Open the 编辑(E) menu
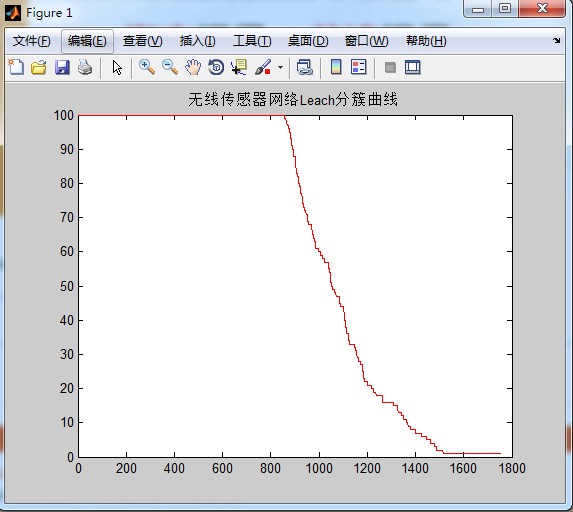Screen dimensions: 573x512 [87, 41]
